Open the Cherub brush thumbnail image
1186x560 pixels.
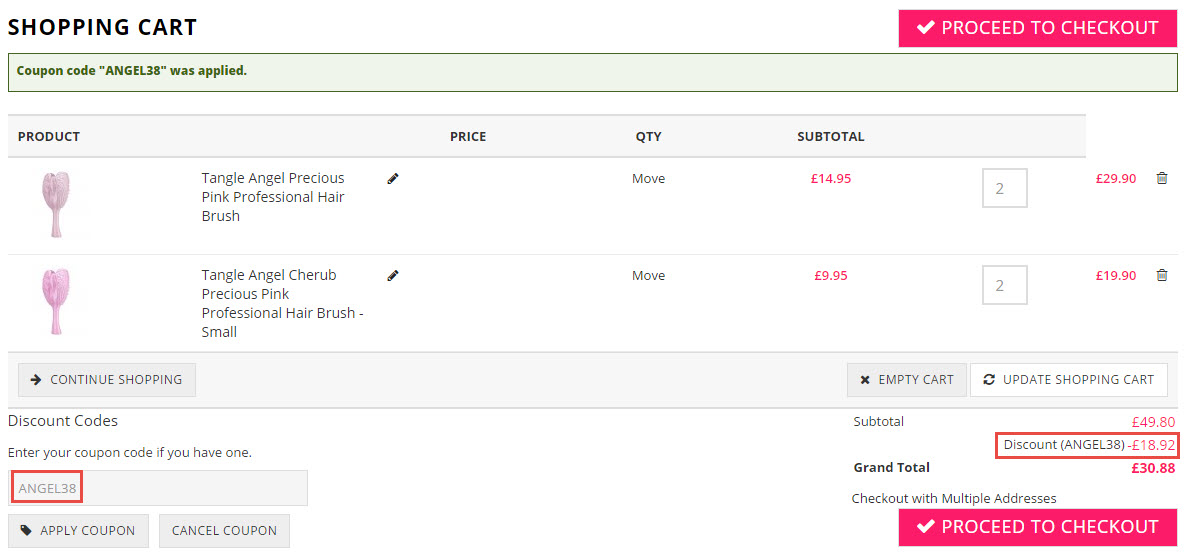point(57,301)
